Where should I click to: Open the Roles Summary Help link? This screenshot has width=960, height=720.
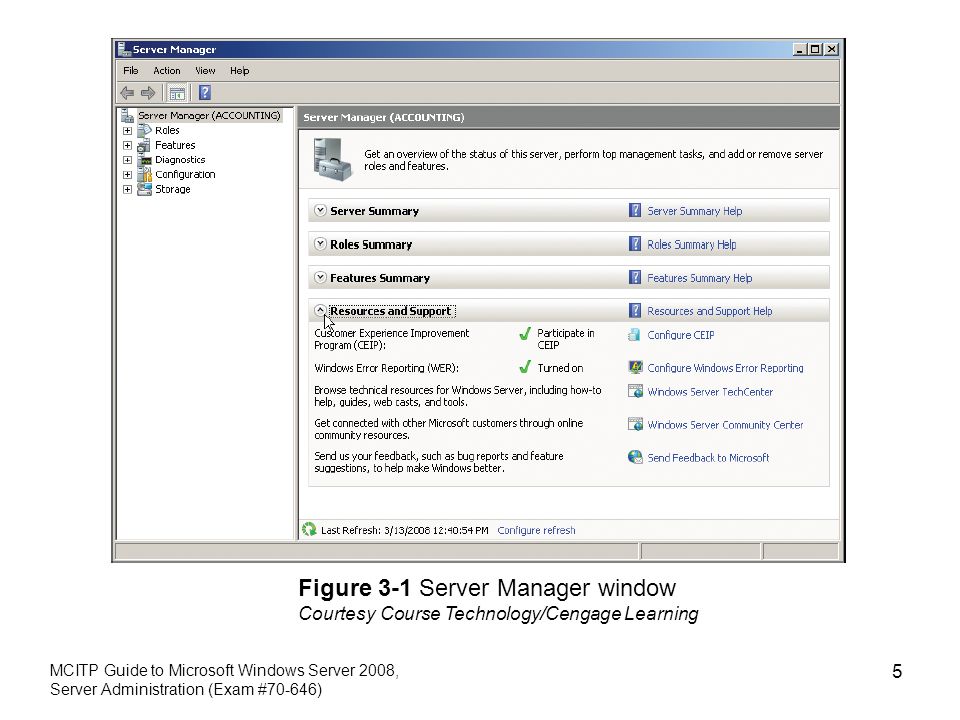coord(691,244)
